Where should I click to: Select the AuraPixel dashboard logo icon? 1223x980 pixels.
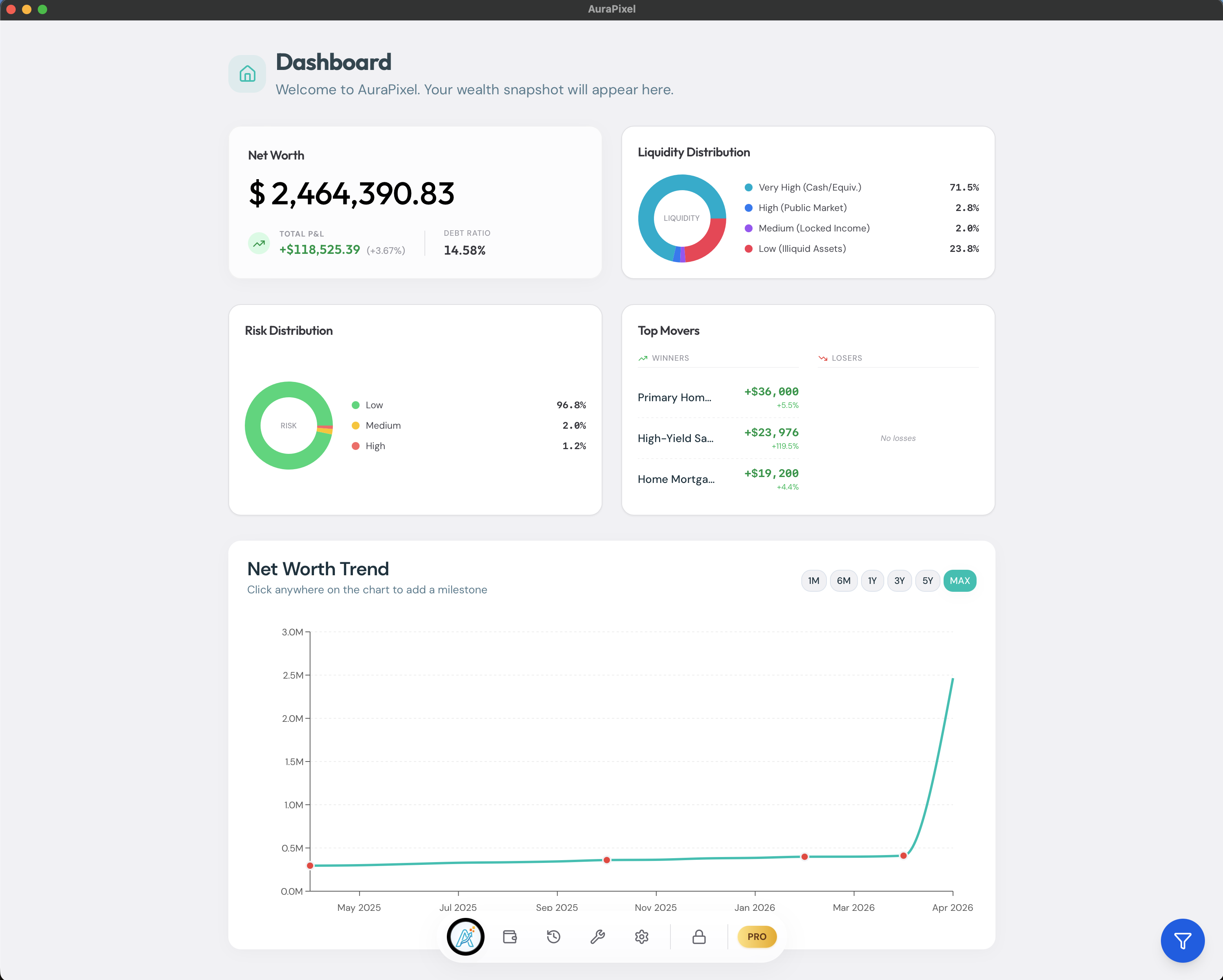click(x=465, y=936)
